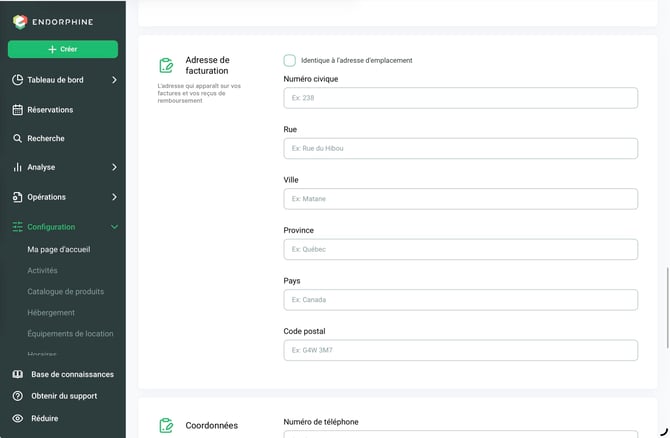Expand the Opérations chevron
Image resolution: width=670 pixels, height=438 pixels.
[114, 197]
